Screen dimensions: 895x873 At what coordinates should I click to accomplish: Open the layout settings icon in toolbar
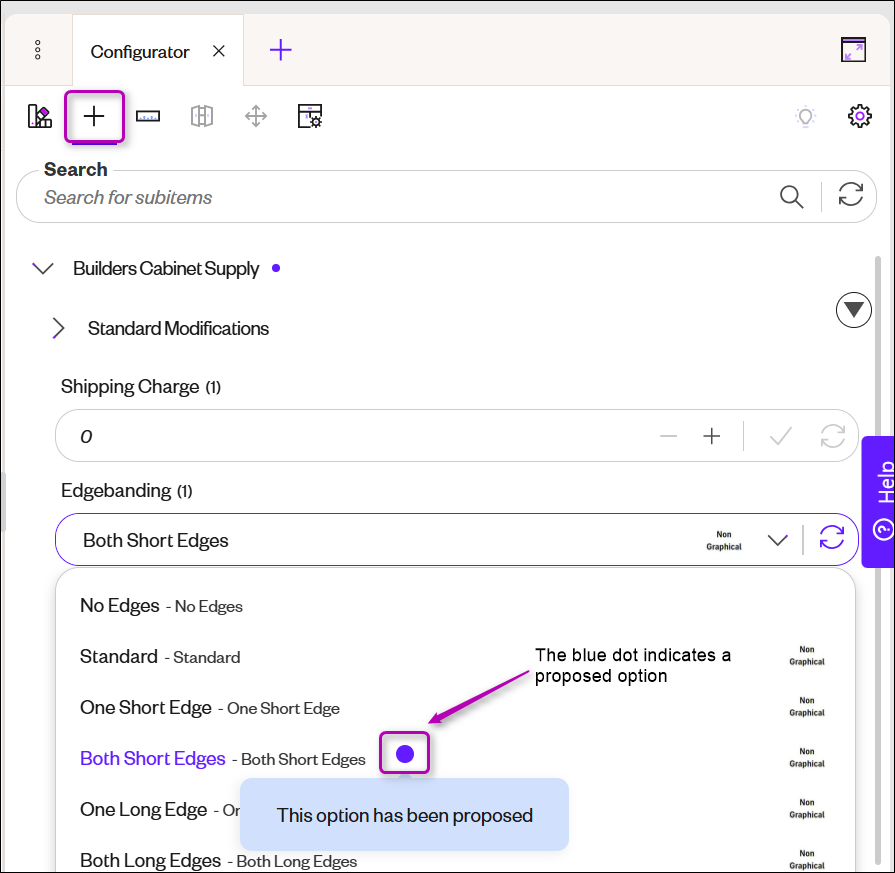[x=310, y=116]
